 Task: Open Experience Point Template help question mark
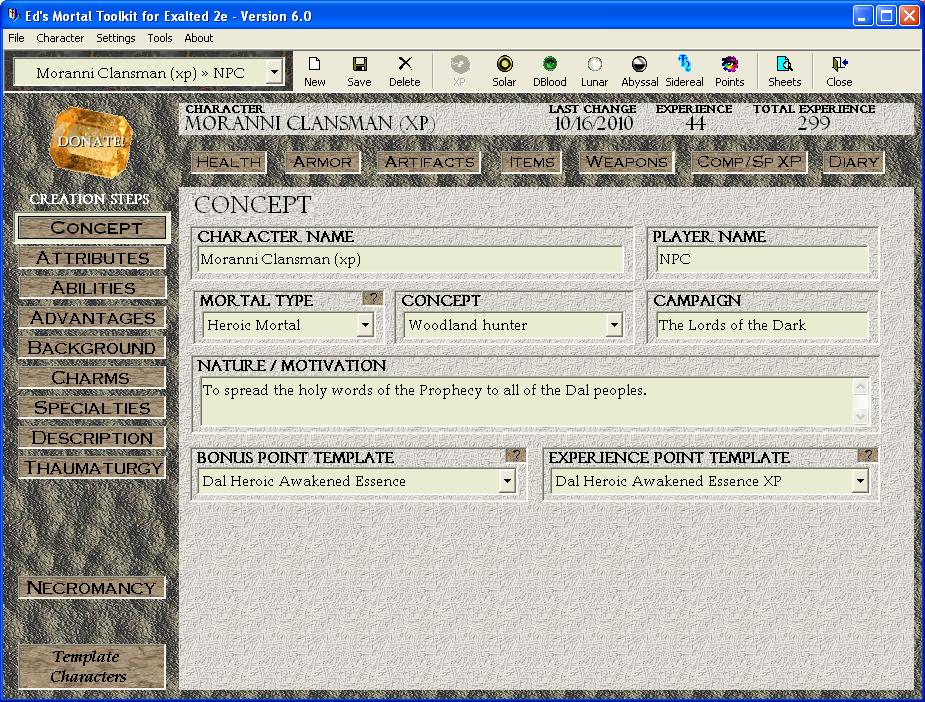click(868, 455)
